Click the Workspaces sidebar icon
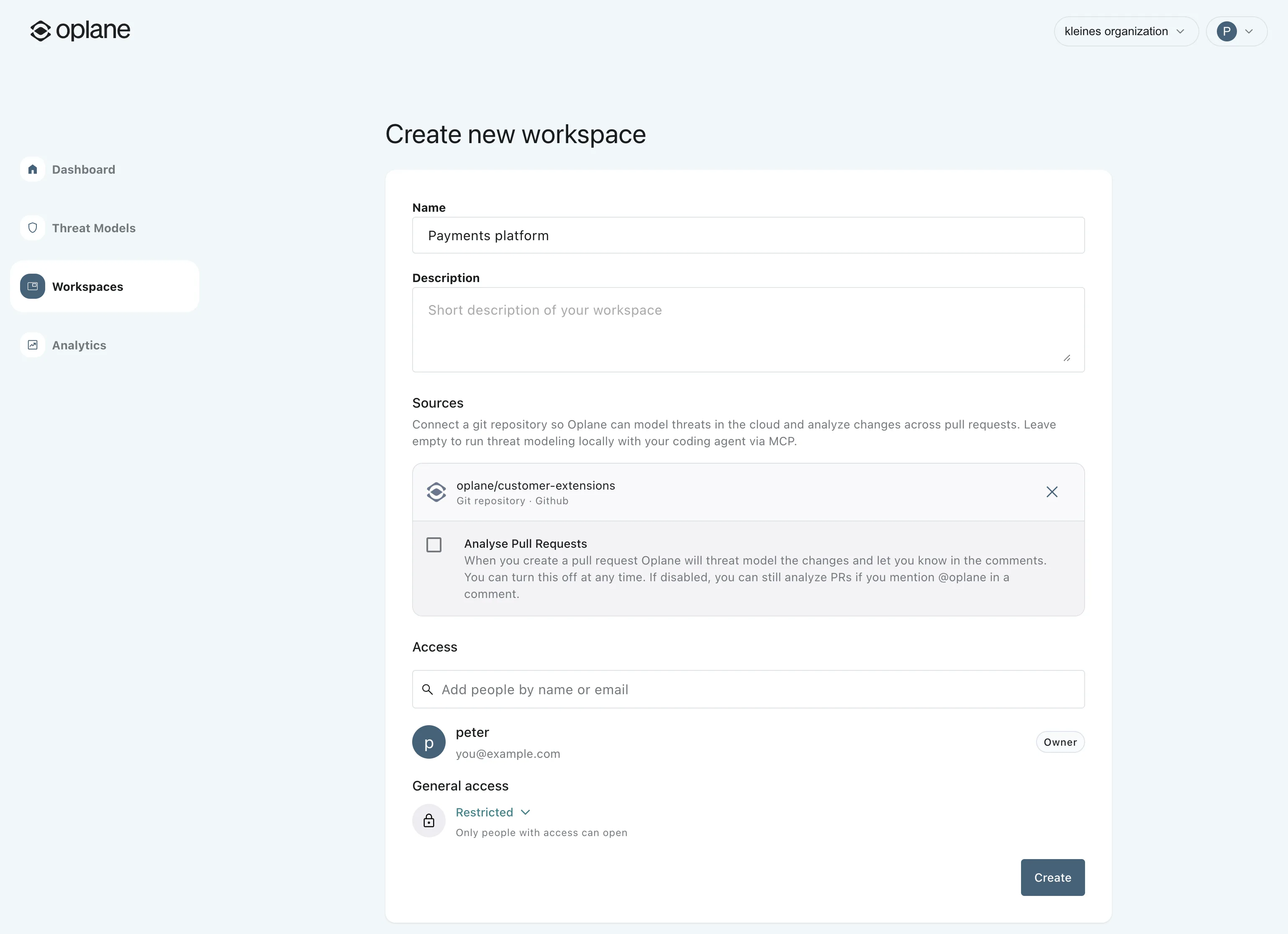 click(32, 286)
